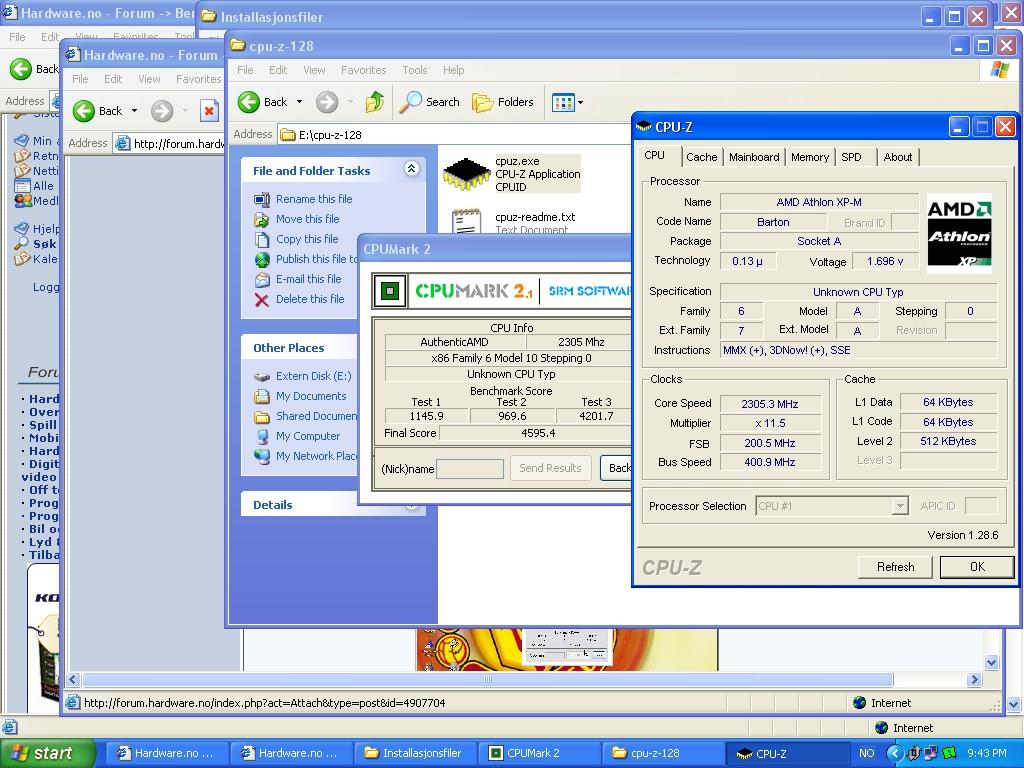Click Copy this file task
Viewport: 1024px width, 768px height.
pos(307,239)
